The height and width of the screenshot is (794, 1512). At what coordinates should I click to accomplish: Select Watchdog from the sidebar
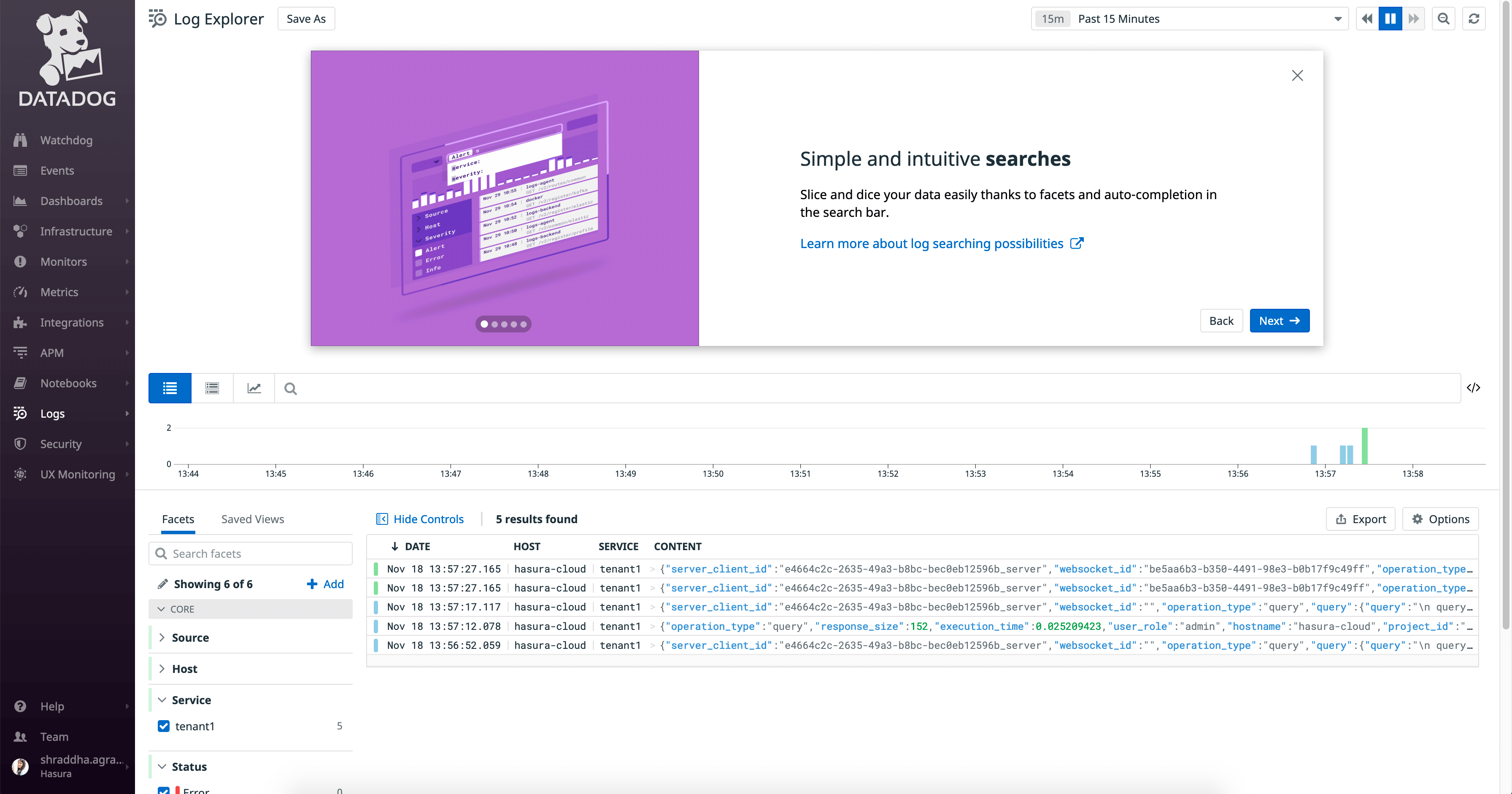point(66,140)
